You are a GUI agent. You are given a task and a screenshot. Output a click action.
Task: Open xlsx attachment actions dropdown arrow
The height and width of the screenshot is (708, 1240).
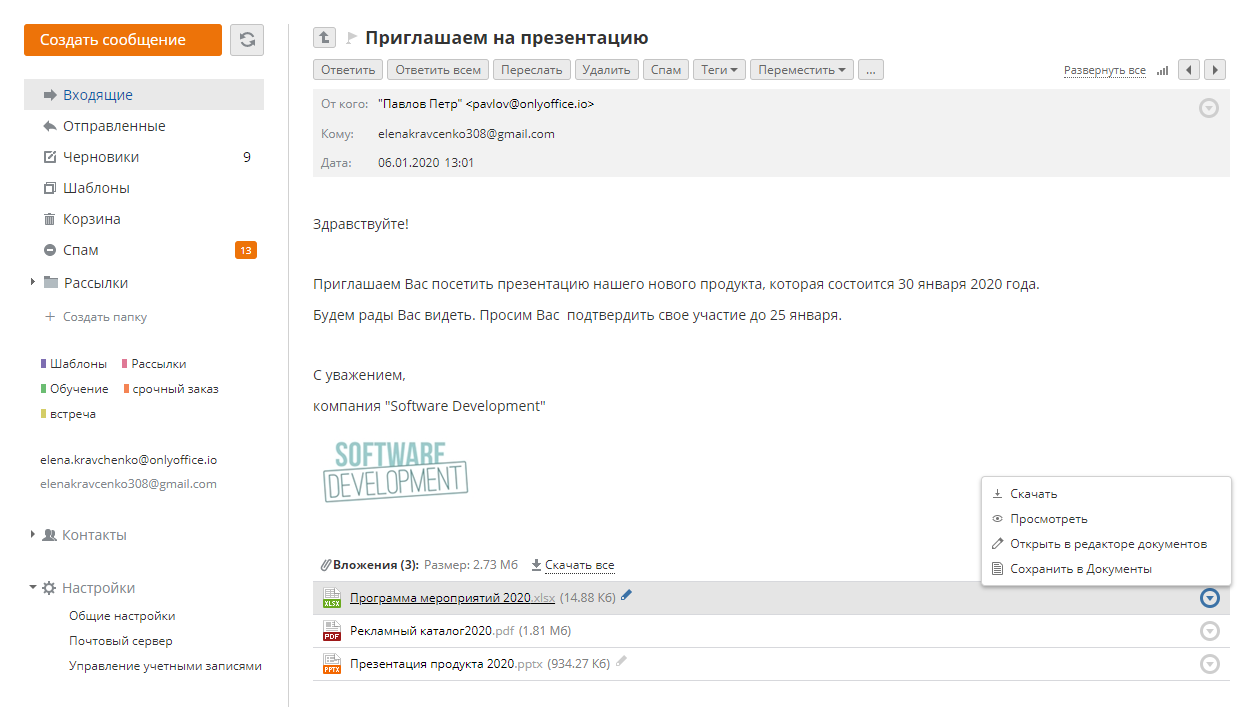[1210, 598]
